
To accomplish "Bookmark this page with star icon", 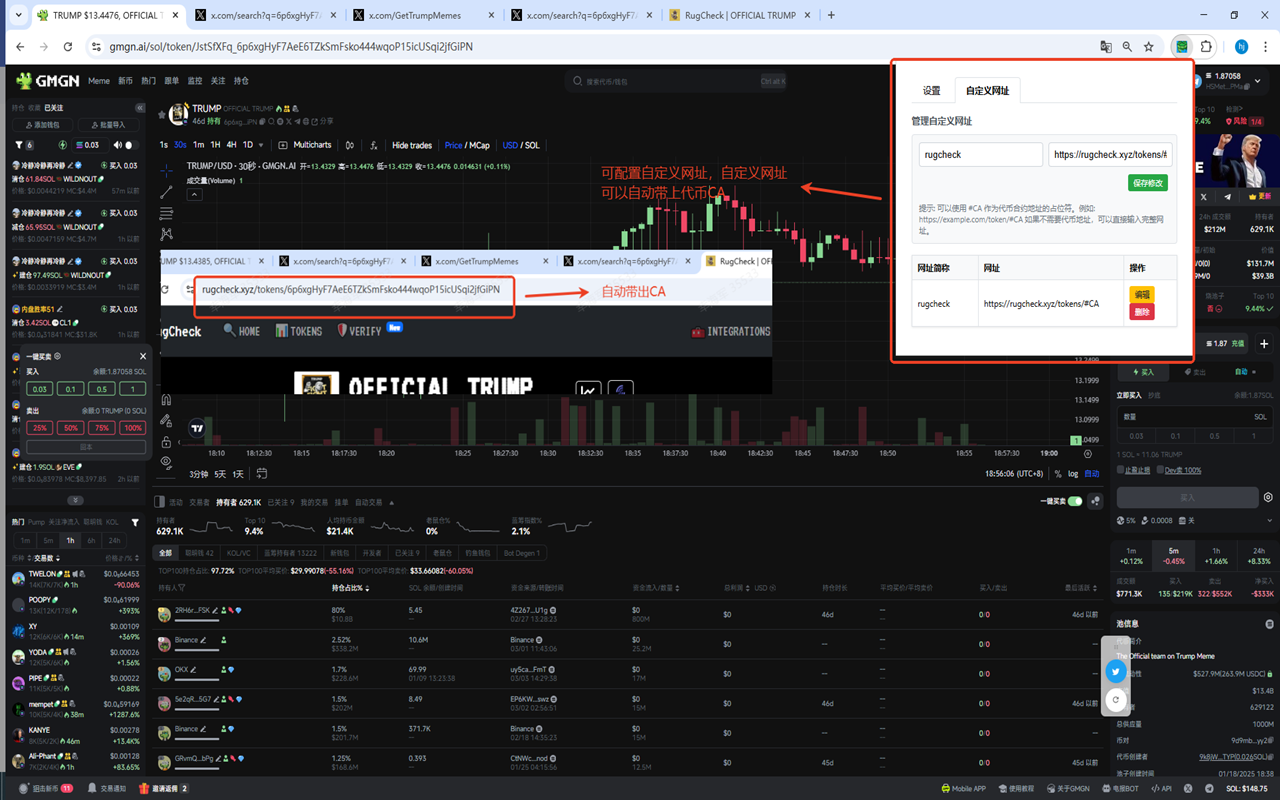I will point(1149,46).
